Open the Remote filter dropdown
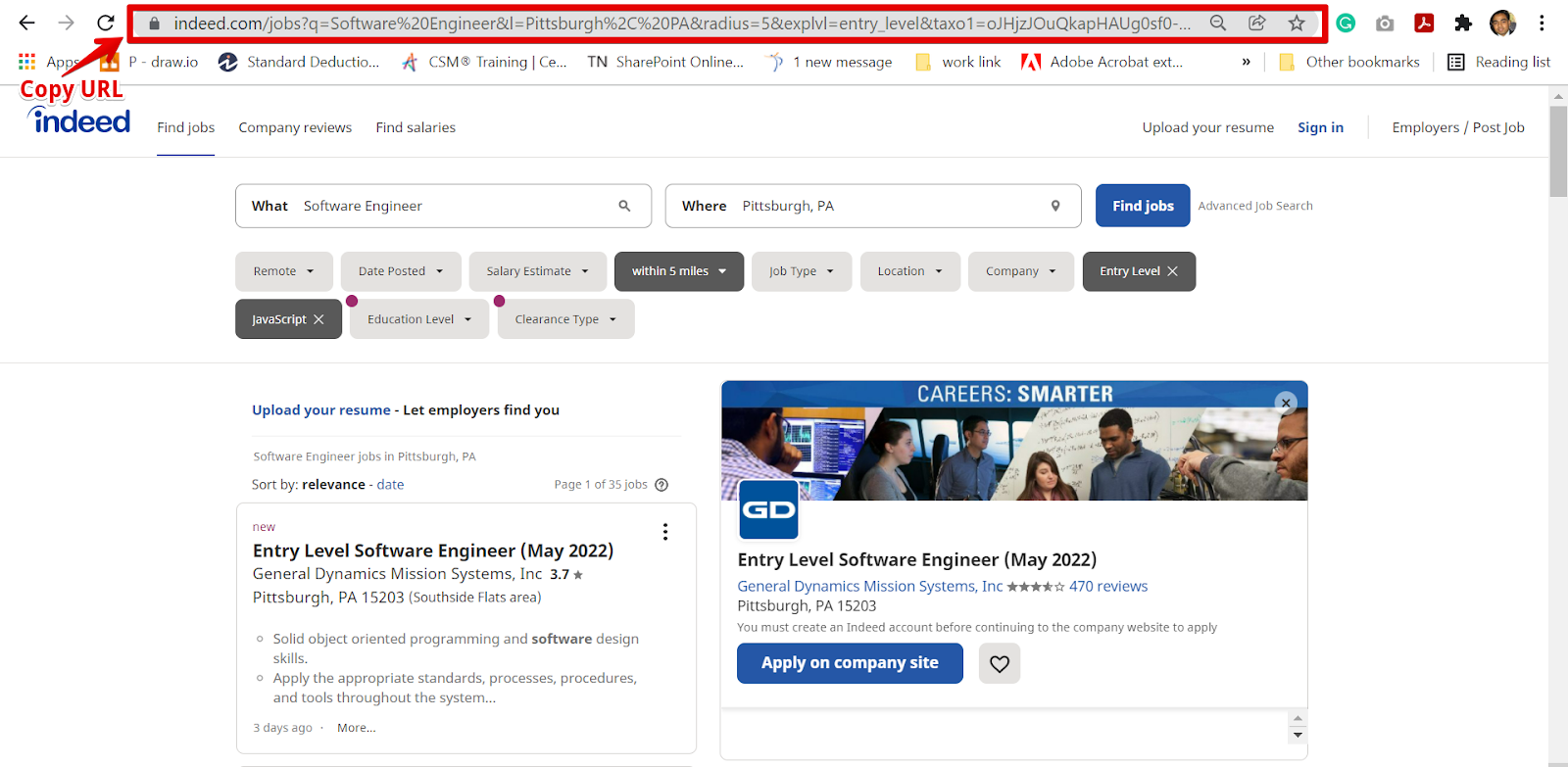The image size is (1568, 767). 284,271
